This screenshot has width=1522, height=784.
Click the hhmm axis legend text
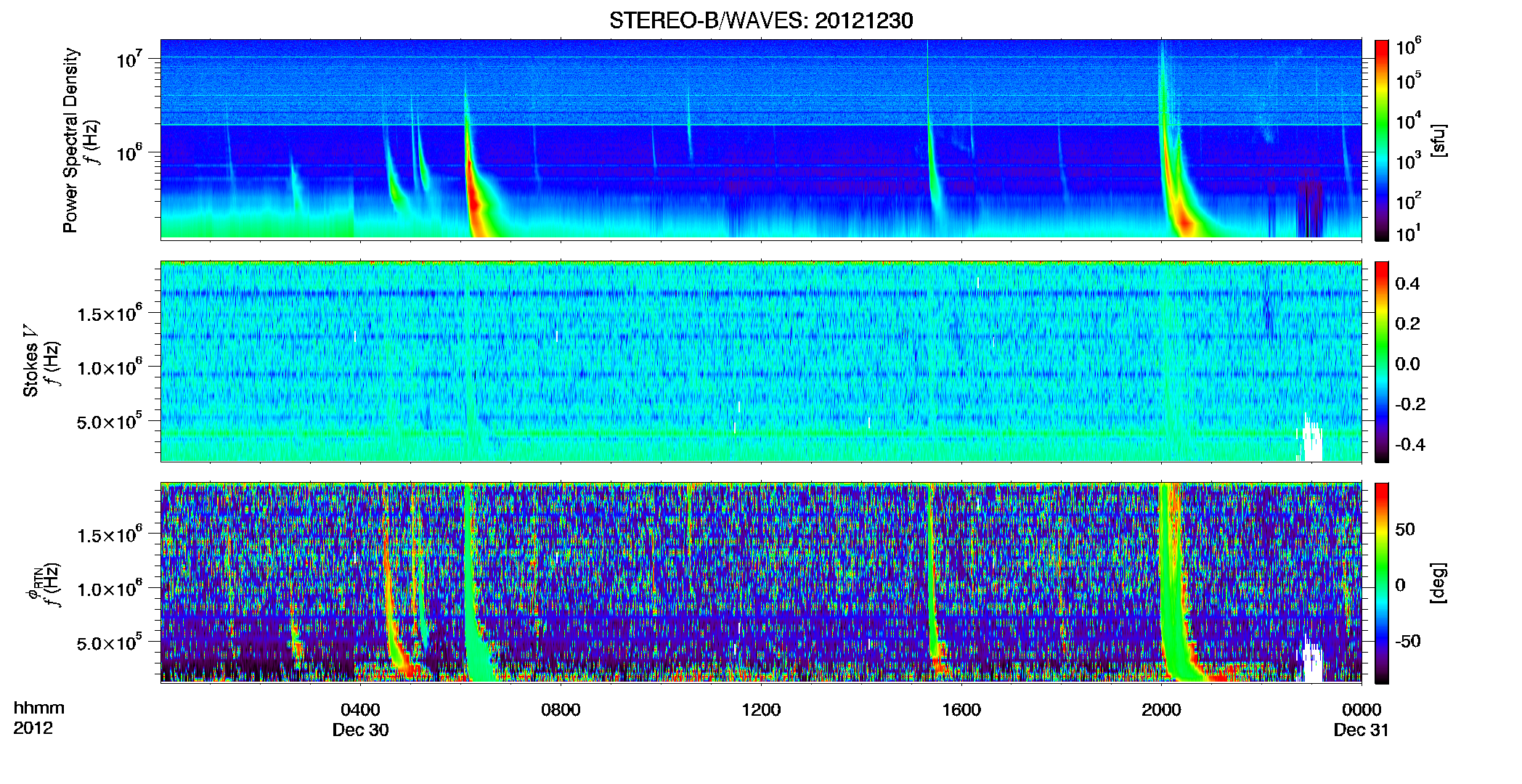[x=39, y=709]
